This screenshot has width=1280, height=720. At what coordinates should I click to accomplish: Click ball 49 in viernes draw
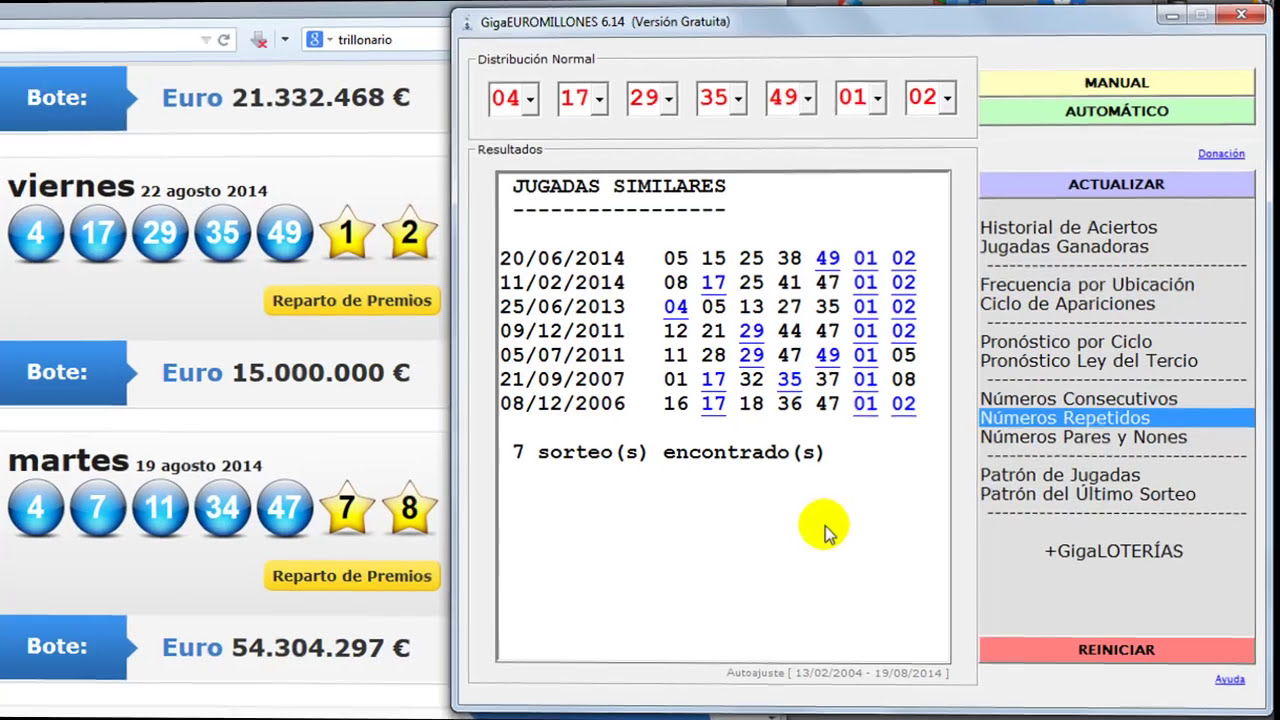click(x=284, y=233)
